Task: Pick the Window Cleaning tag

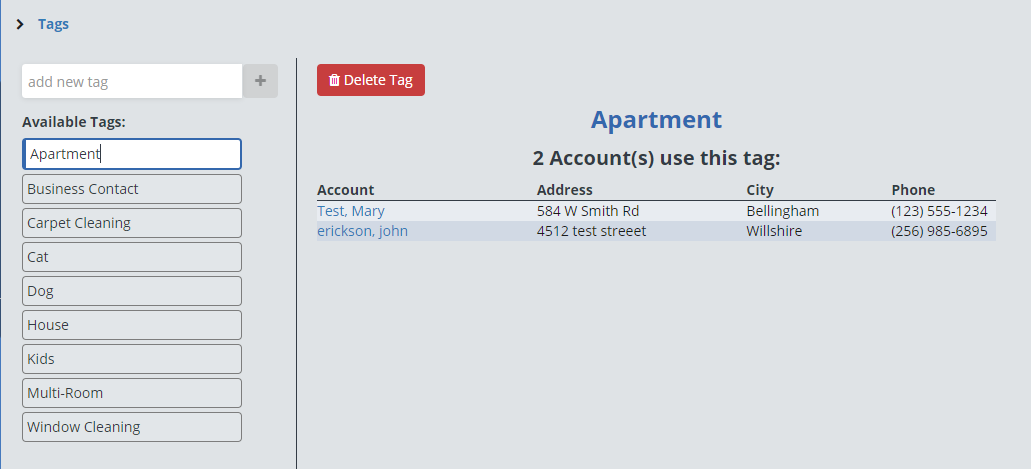Action: 132,427
